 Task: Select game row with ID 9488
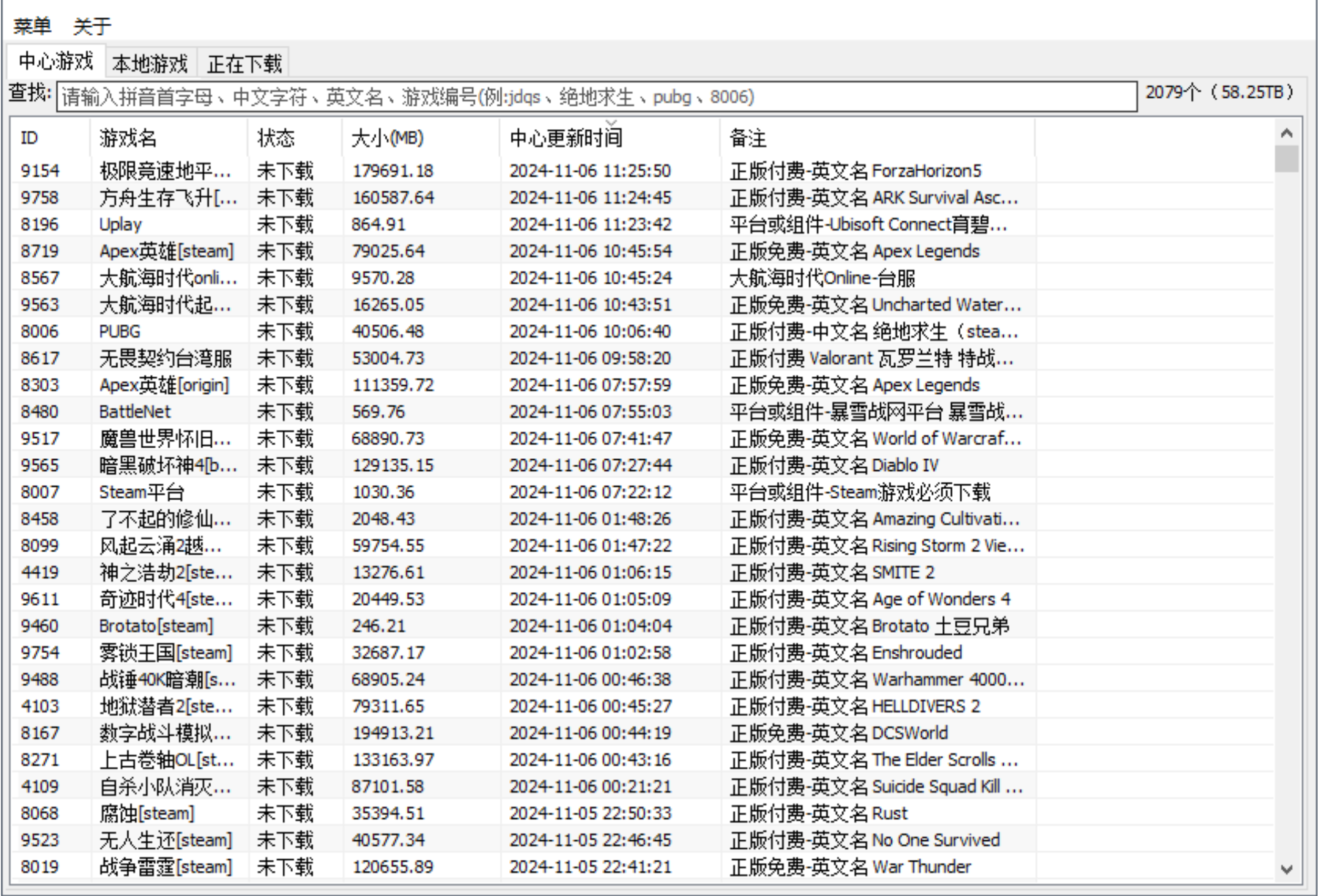click(642, 679)
